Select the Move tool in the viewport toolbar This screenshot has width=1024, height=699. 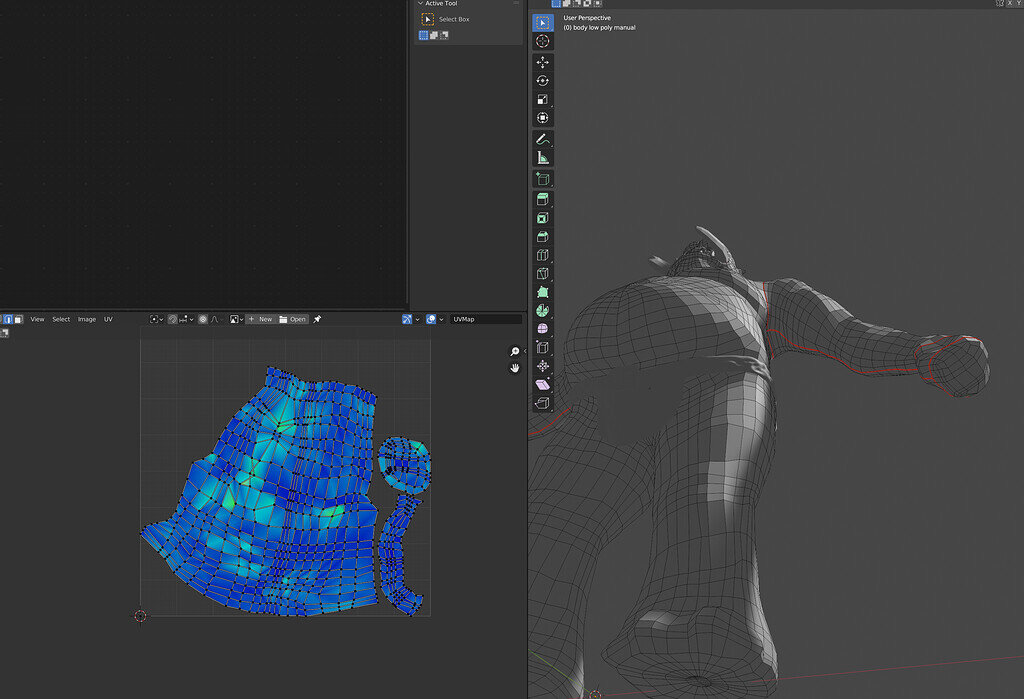[543, 62]
